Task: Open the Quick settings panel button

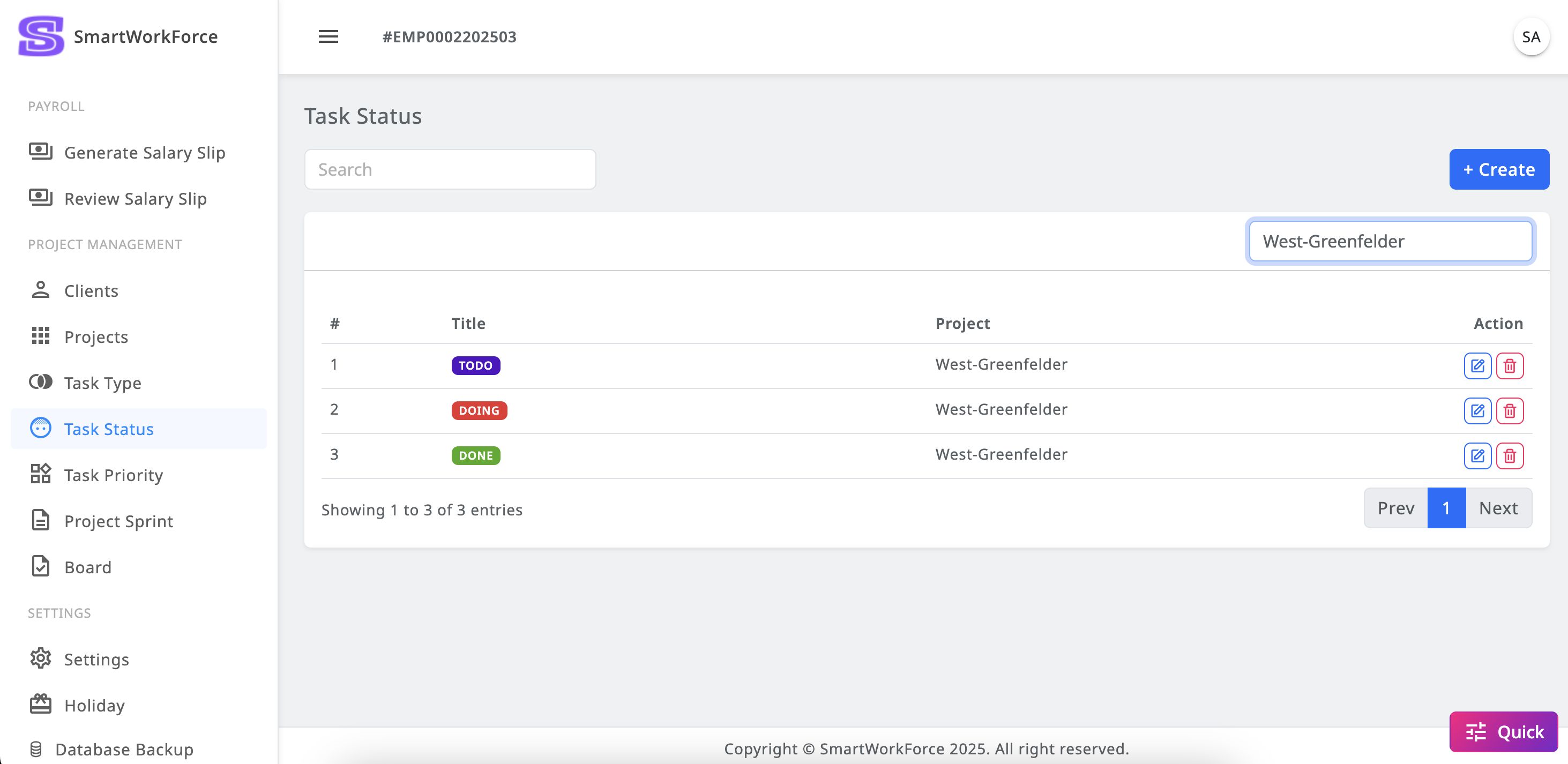Action: click(1503, 731)
